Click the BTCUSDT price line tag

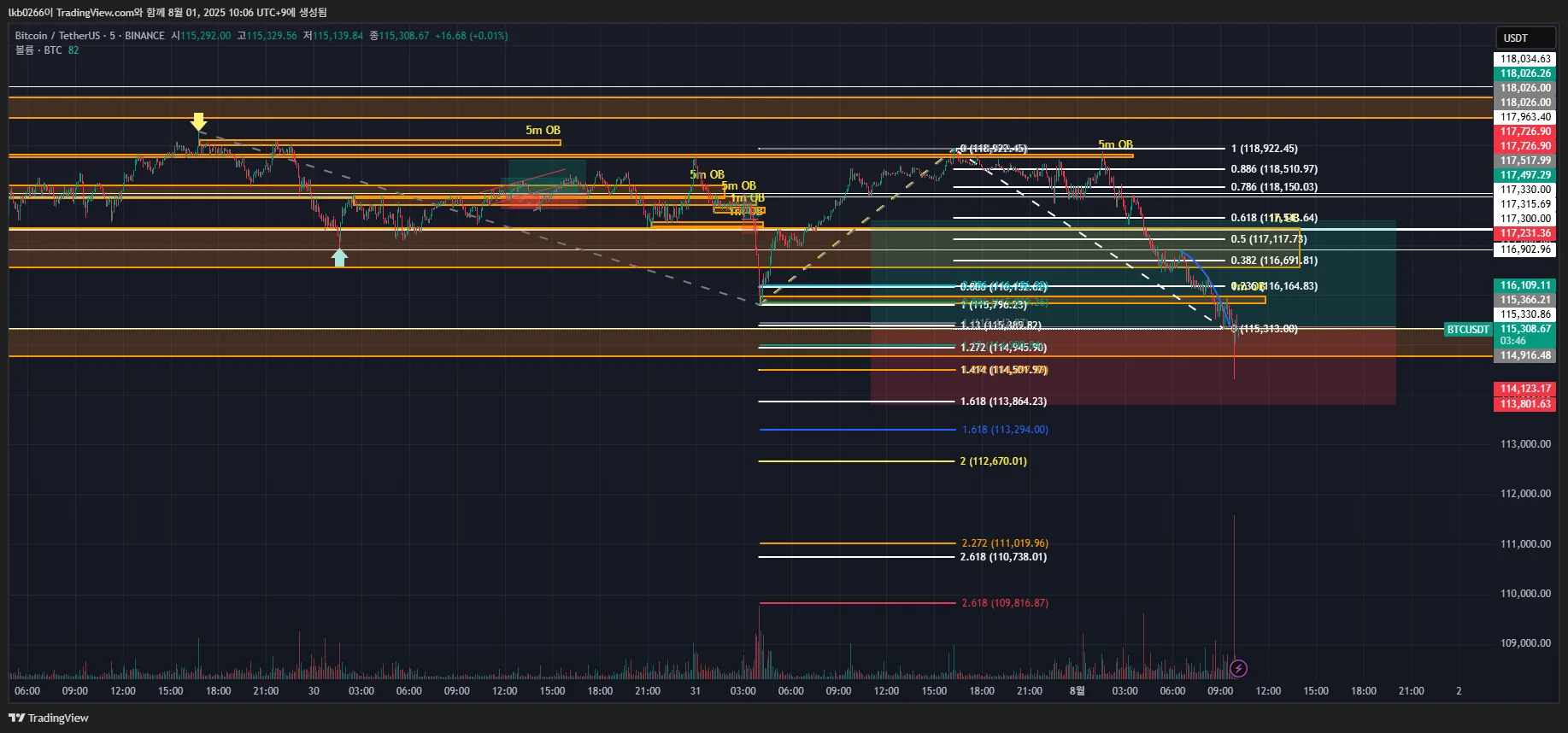point(1468,329)
